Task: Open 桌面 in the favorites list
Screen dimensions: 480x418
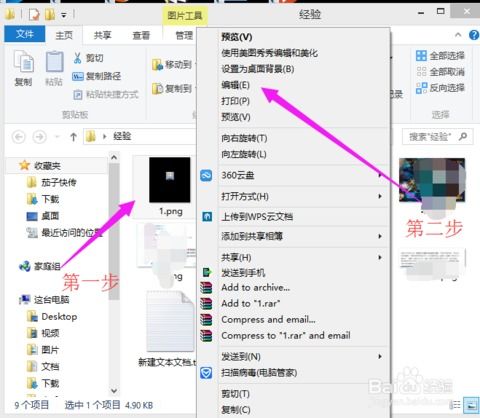Action: coord(50,216)
